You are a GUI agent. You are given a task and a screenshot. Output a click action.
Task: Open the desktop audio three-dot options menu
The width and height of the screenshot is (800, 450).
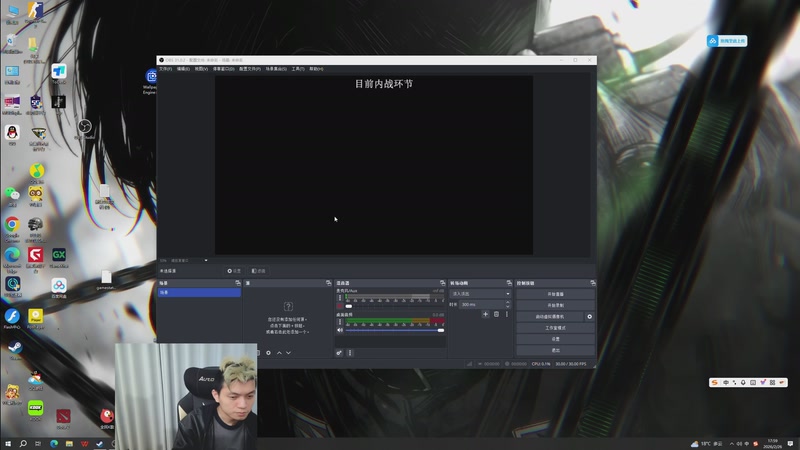pyautogui.click(x=340, y=322)
